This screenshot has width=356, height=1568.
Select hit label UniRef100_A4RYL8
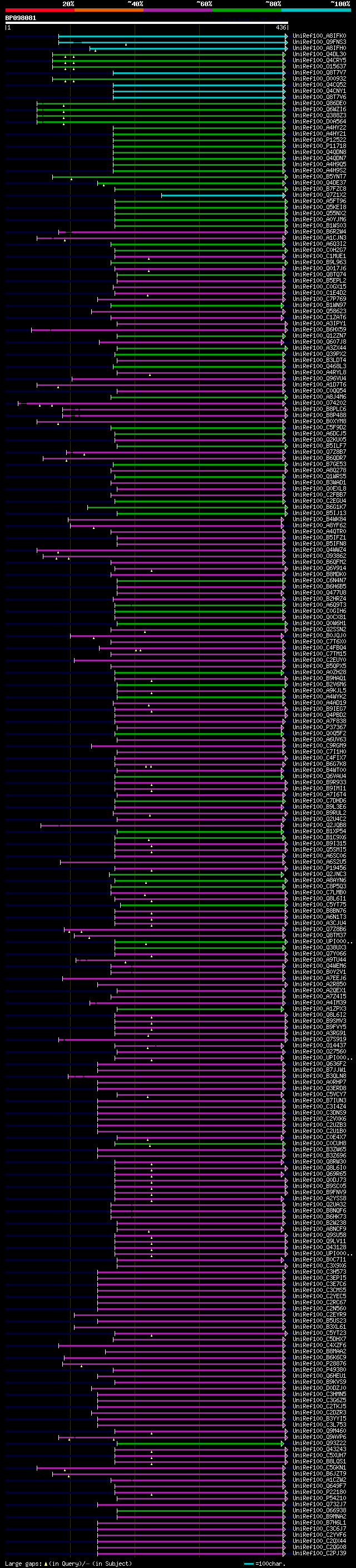[x=319, y=373]
